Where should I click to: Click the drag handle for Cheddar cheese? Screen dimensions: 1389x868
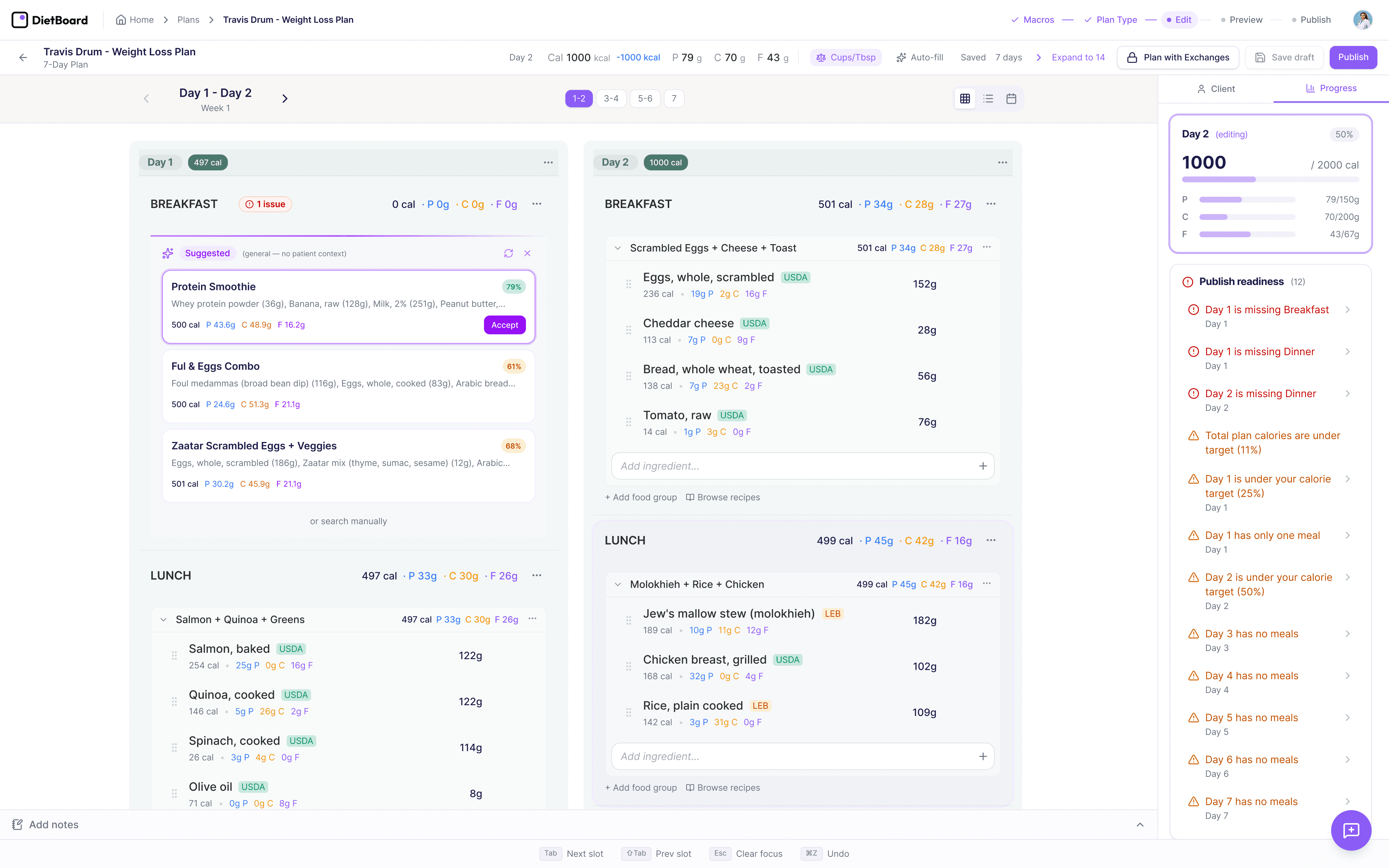pos(629,330)
